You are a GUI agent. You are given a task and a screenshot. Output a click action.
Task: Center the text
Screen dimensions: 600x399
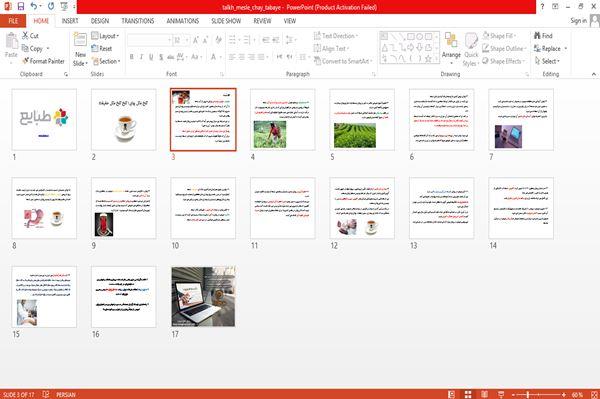pos(241,57)
